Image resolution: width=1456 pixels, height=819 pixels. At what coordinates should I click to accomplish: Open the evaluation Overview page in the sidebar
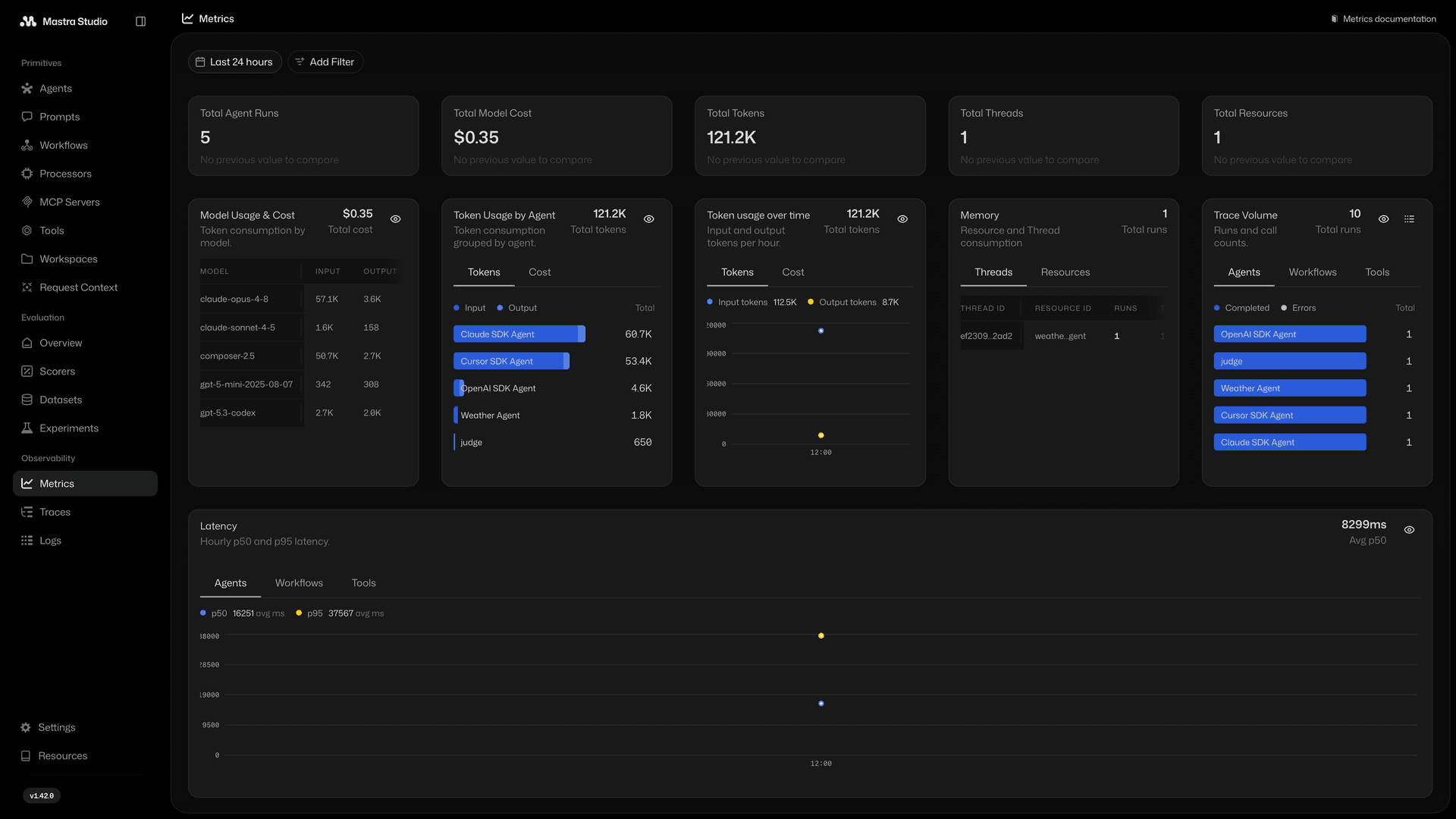[85, 343]
